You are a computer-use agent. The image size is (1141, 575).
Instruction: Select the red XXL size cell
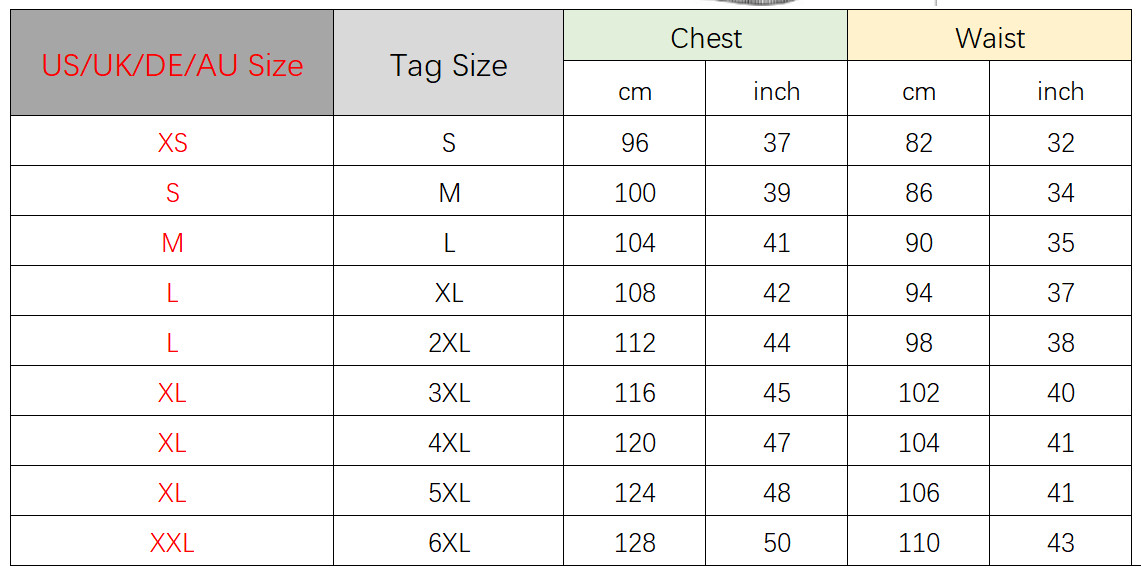[x=172, y=542]
